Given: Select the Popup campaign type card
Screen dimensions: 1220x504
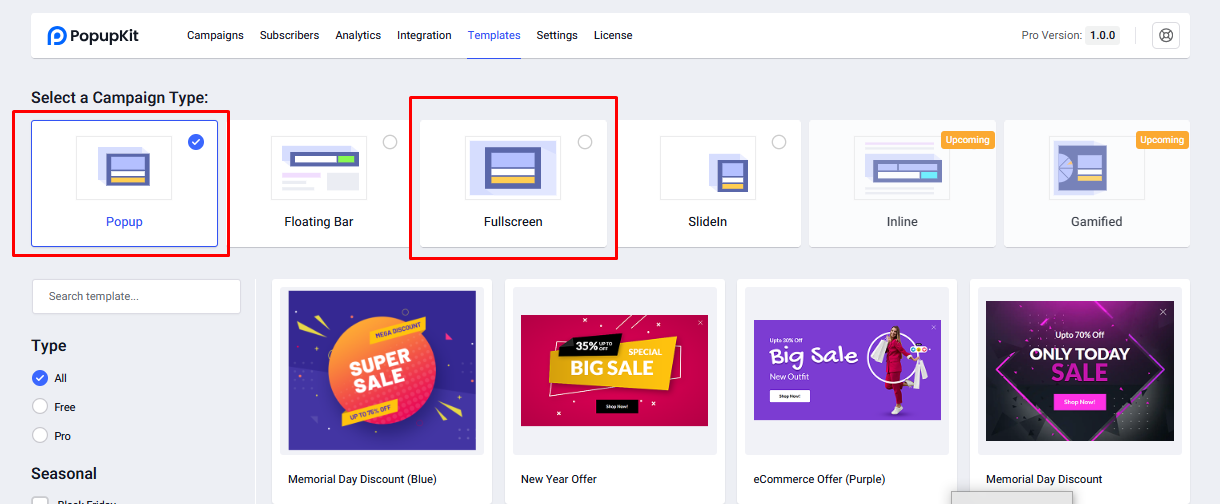Looking at the screenshot, I should click(x=124, y=183).
